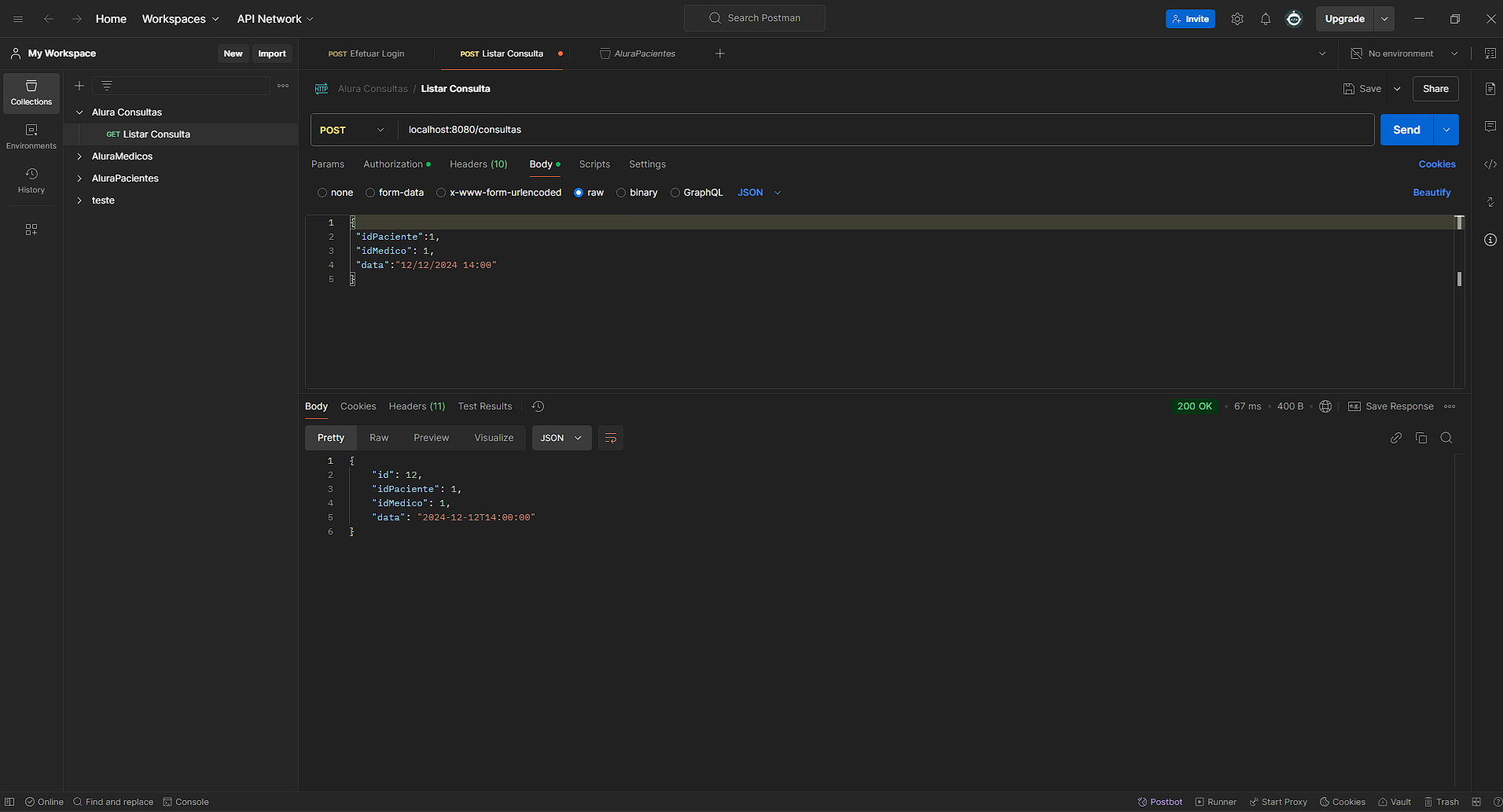Open the network globe icon

1325,406
